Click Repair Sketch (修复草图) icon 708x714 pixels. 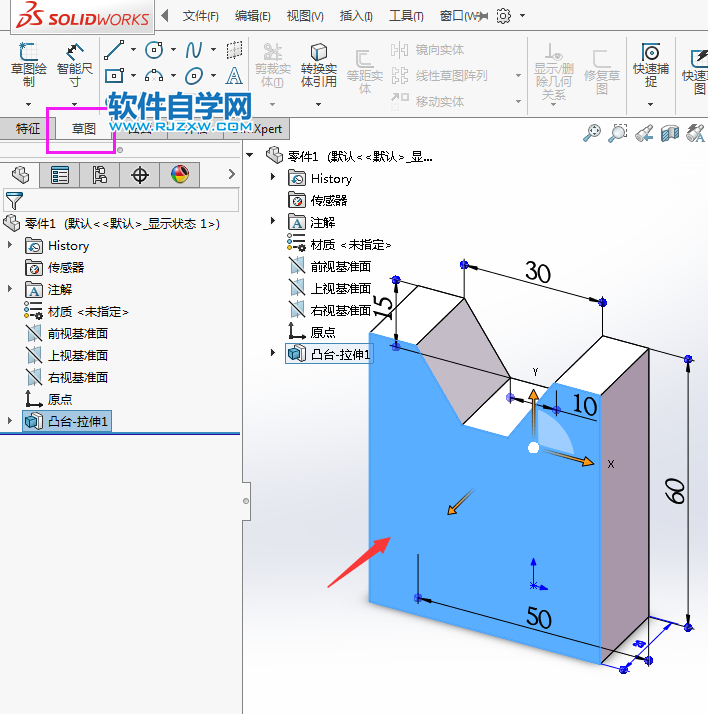pos(601,59)
